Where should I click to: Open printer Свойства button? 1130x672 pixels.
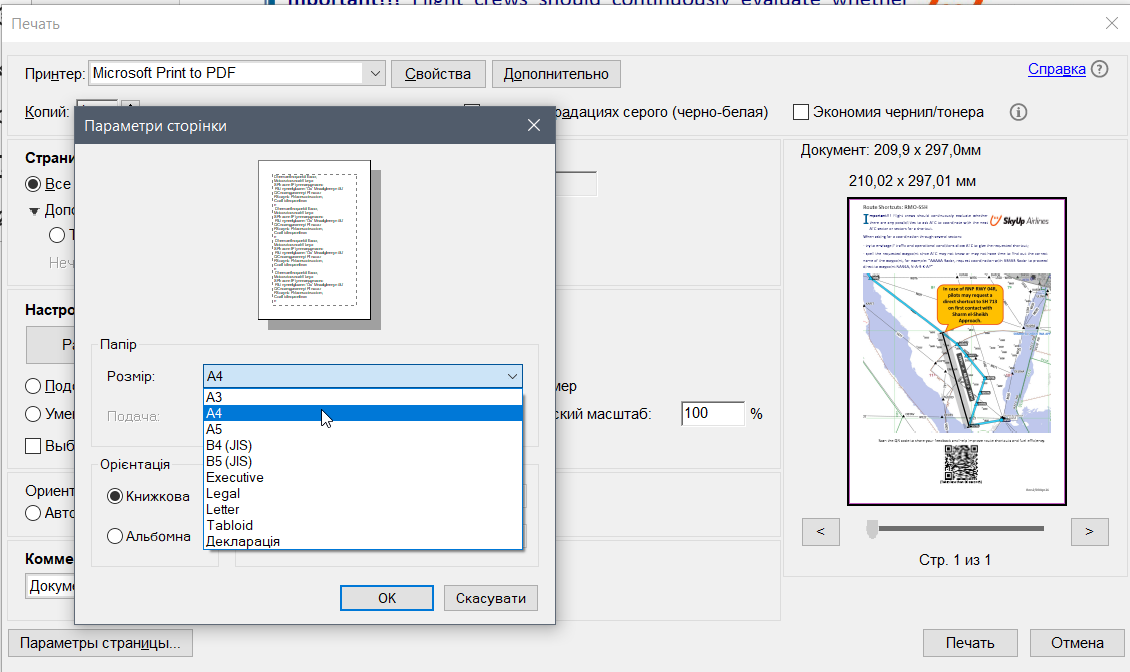(438, 74)
